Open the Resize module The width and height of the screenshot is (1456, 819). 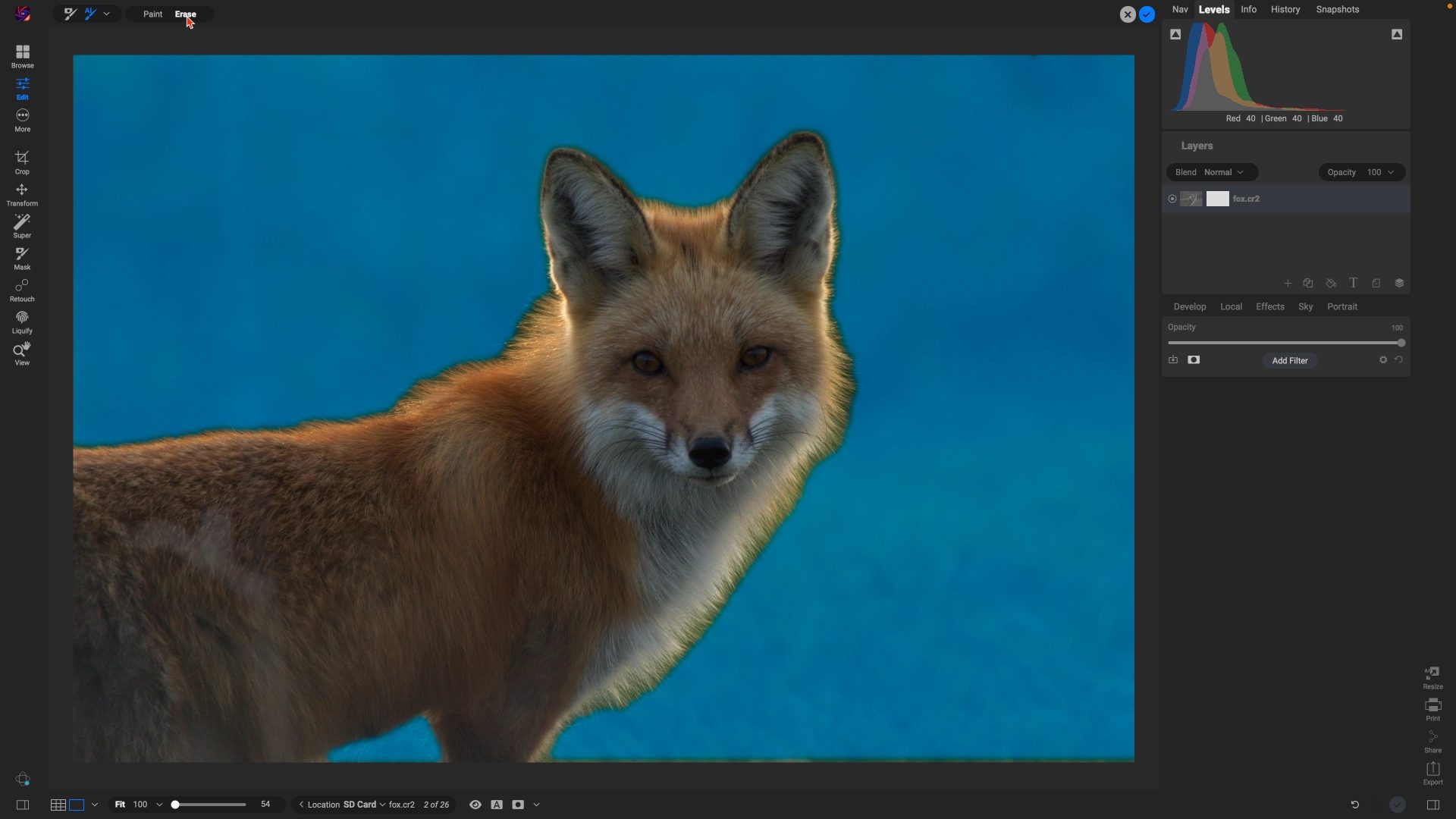1432,678
